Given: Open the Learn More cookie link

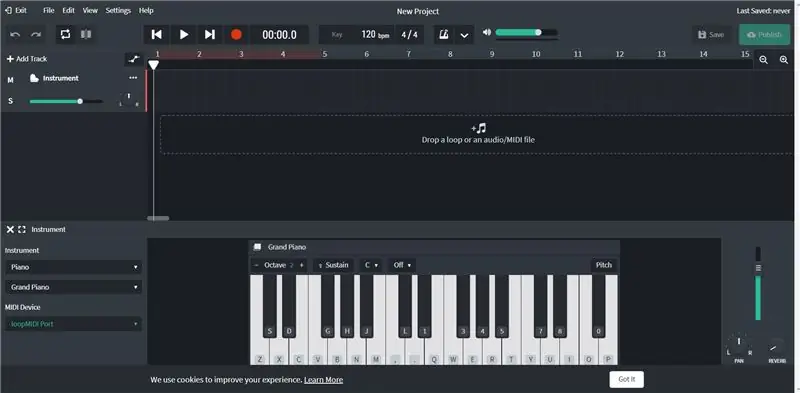Looking at the screenshot, I should [x=323, y=380].
